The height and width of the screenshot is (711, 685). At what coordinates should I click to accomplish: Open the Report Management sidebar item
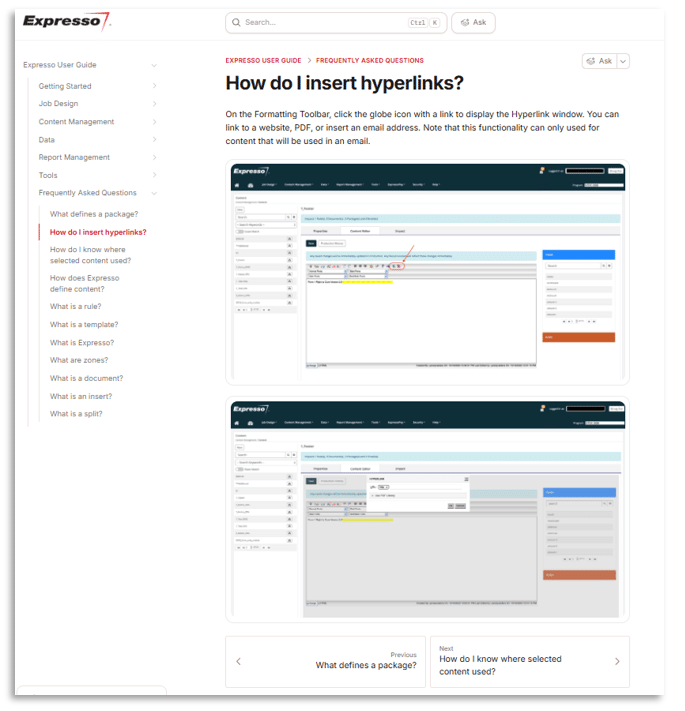[74, 157]
